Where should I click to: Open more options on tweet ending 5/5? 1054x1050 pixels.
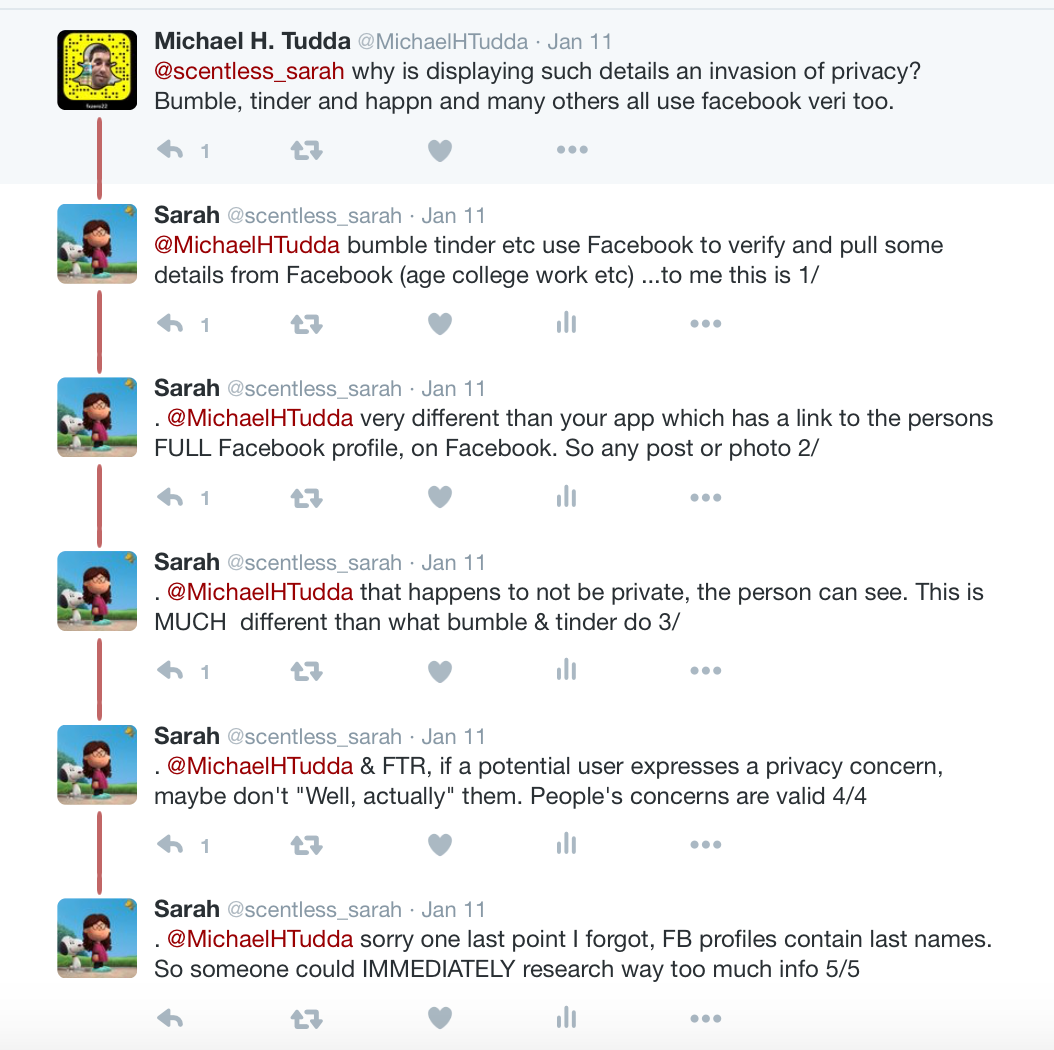pos(705,1019)
